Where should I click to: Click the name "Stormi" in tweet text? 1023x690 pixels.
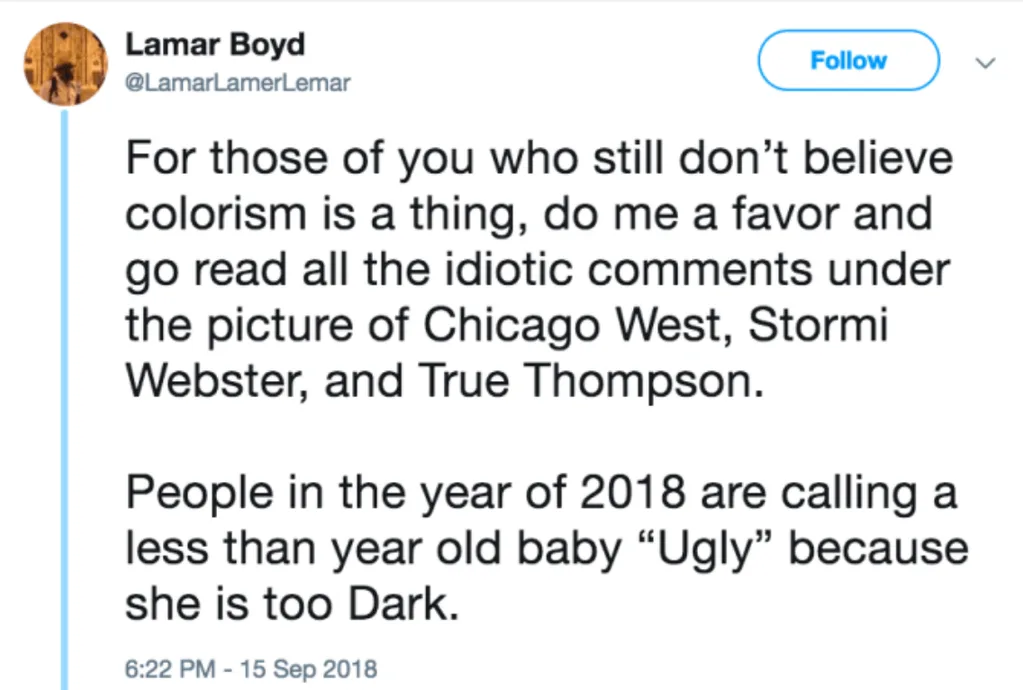[x=817, y=324]
